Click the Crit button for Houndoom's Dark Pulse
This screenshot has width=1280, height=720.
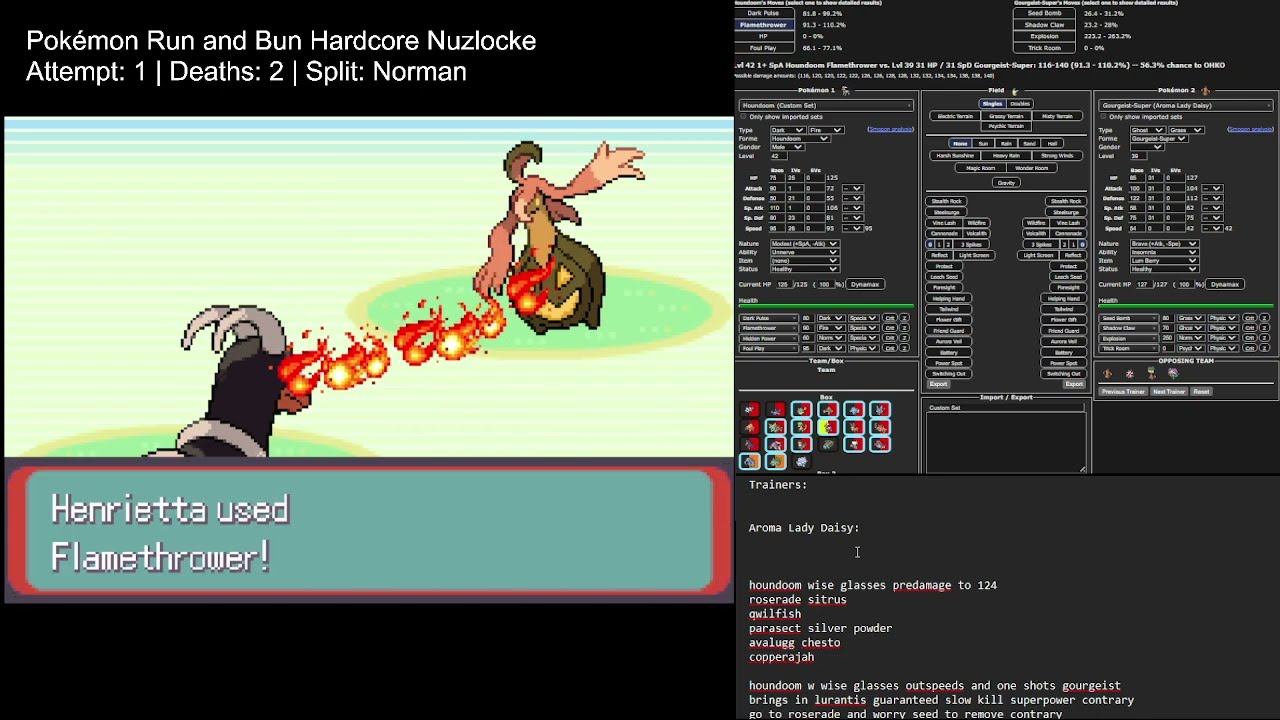click(x=889, y=318)
